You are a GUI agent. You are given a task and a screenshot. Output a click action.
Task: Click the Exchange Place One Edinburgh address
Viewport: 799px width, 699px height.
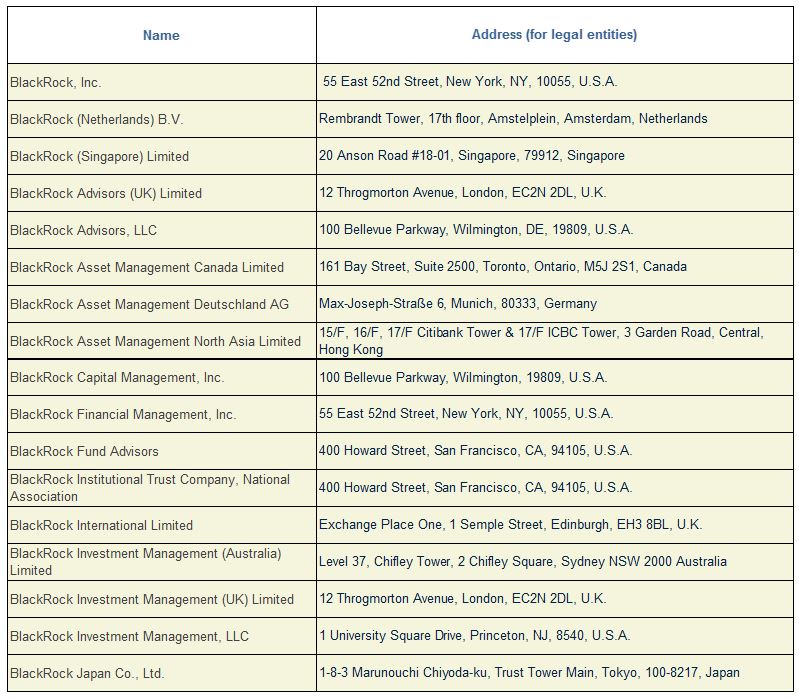[511, 525]
